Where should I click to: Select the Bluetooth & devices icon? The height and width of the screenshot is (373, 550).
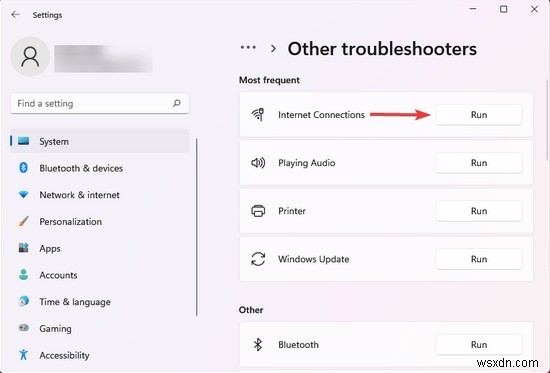[x=24, y=168]
